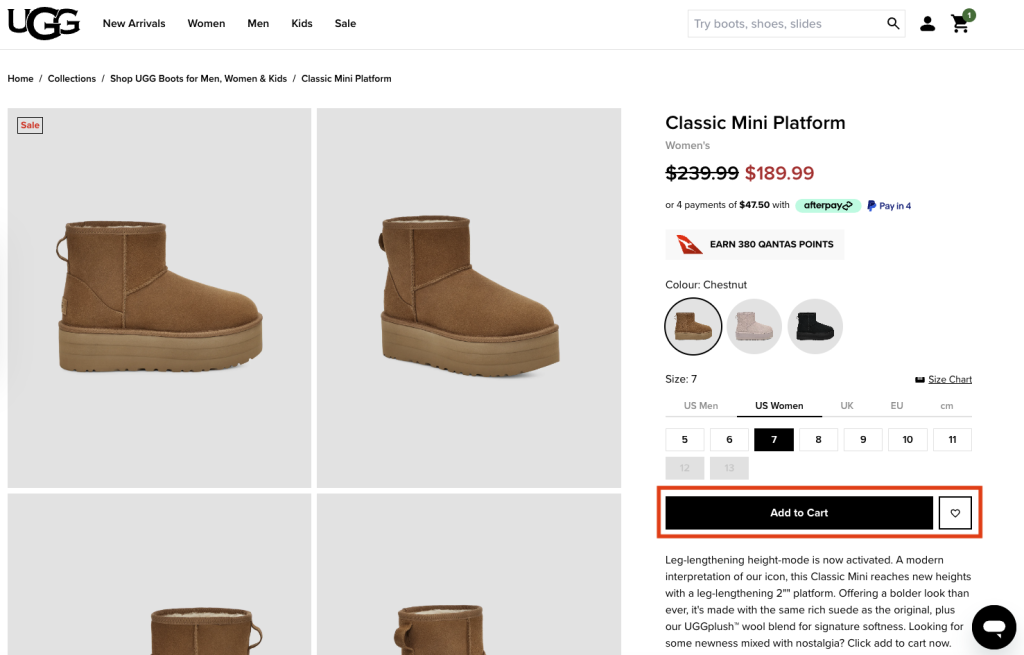Click the Add to Cart button
Viewport: 1024px width, 655px height.
799,513
